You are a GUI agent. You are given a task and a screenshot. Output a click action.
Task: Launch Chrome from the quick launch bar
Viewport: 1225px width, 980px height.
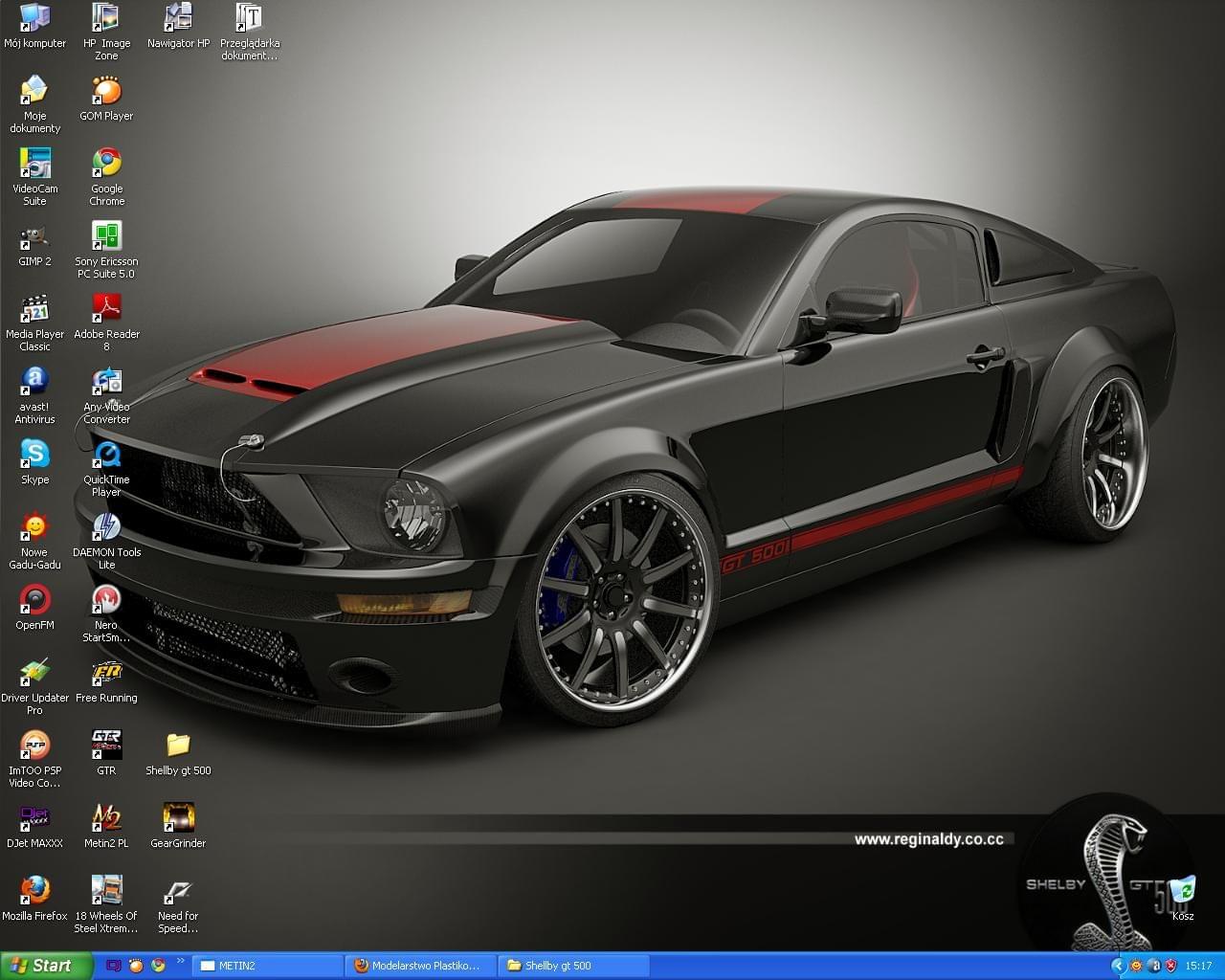(158, 966)
